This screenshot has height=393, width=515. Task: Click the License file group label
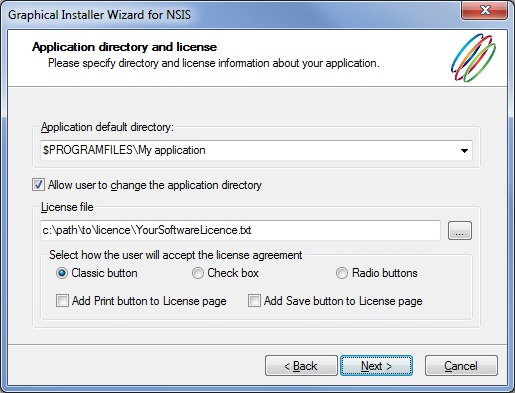point(67,207)
